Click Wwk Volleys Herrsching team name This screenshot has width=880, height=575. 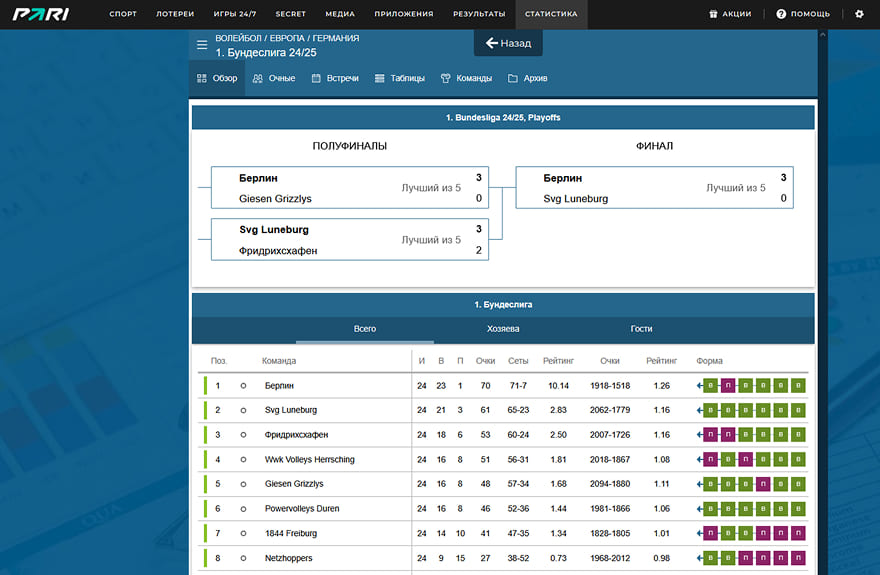(x=309, y=459)
